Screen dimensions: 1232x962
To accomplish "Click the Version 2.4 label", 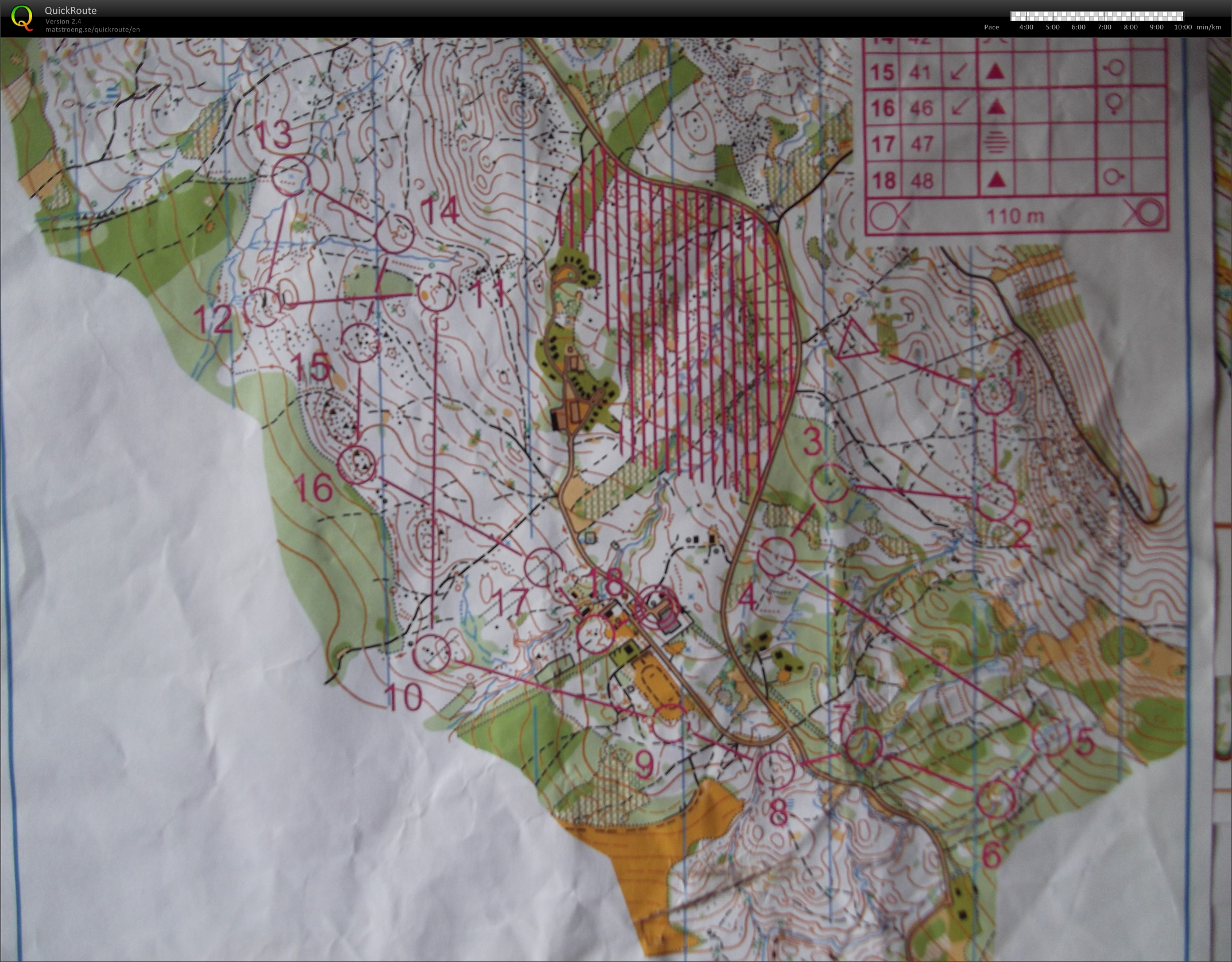I will point(63,21).
